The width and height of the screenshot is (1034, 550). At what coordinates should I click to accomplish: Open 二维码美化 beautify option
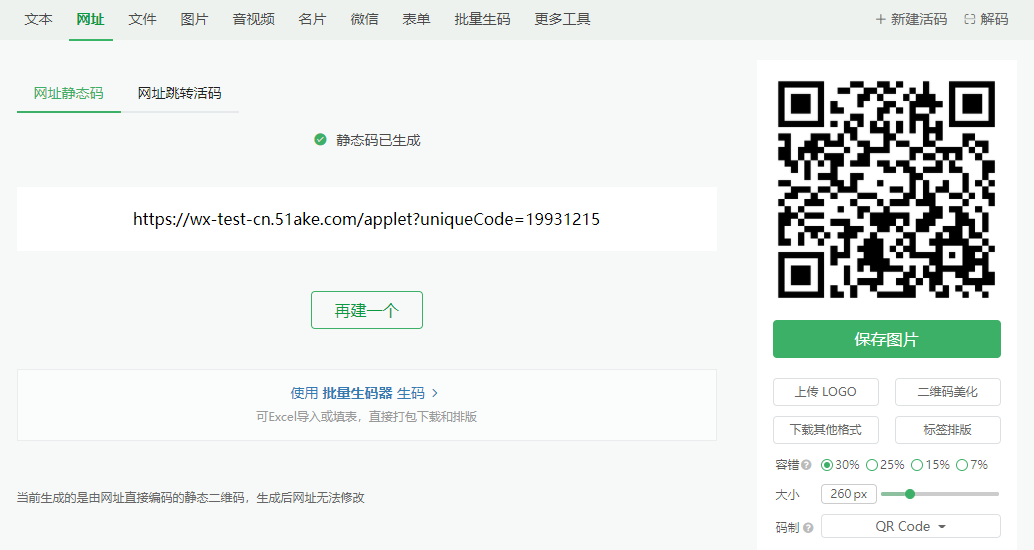coord(948,392)
